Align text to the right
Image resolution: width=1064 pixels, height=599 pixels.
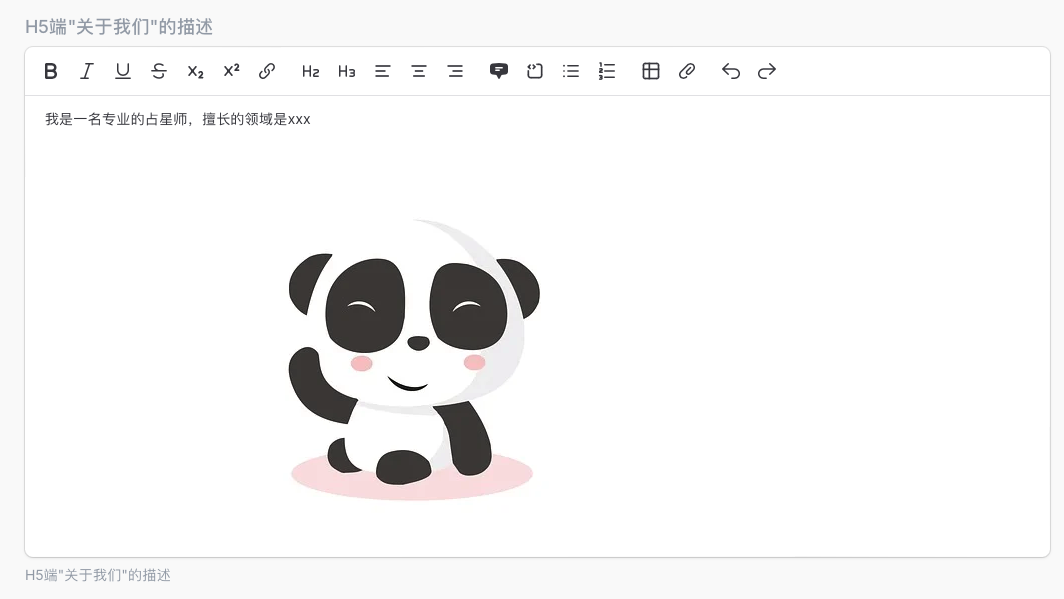455,71
